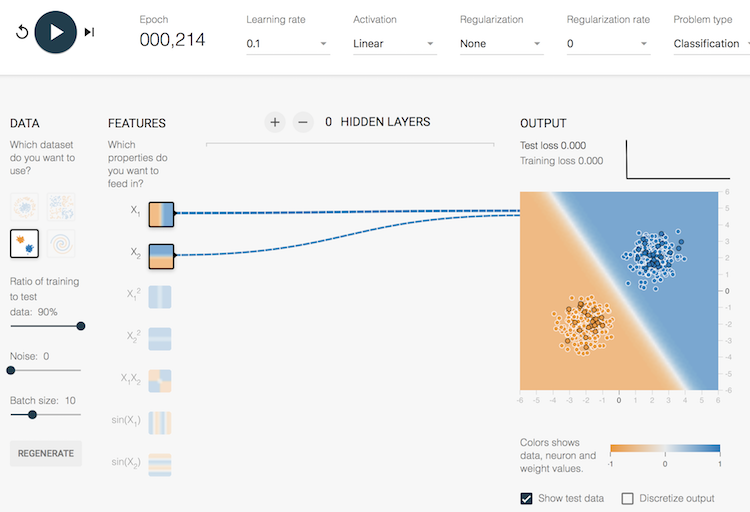Remove a hidden layer with minus icon

[303, 122]
